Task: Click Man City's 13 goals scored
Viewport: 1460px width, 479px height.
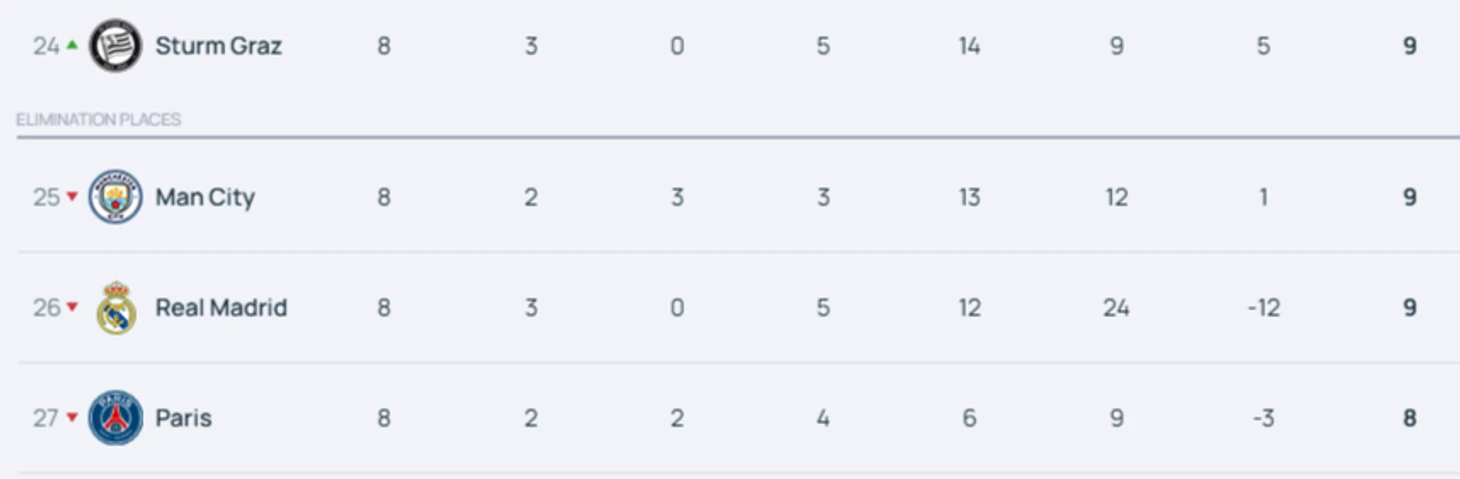Action: (969, 197)
